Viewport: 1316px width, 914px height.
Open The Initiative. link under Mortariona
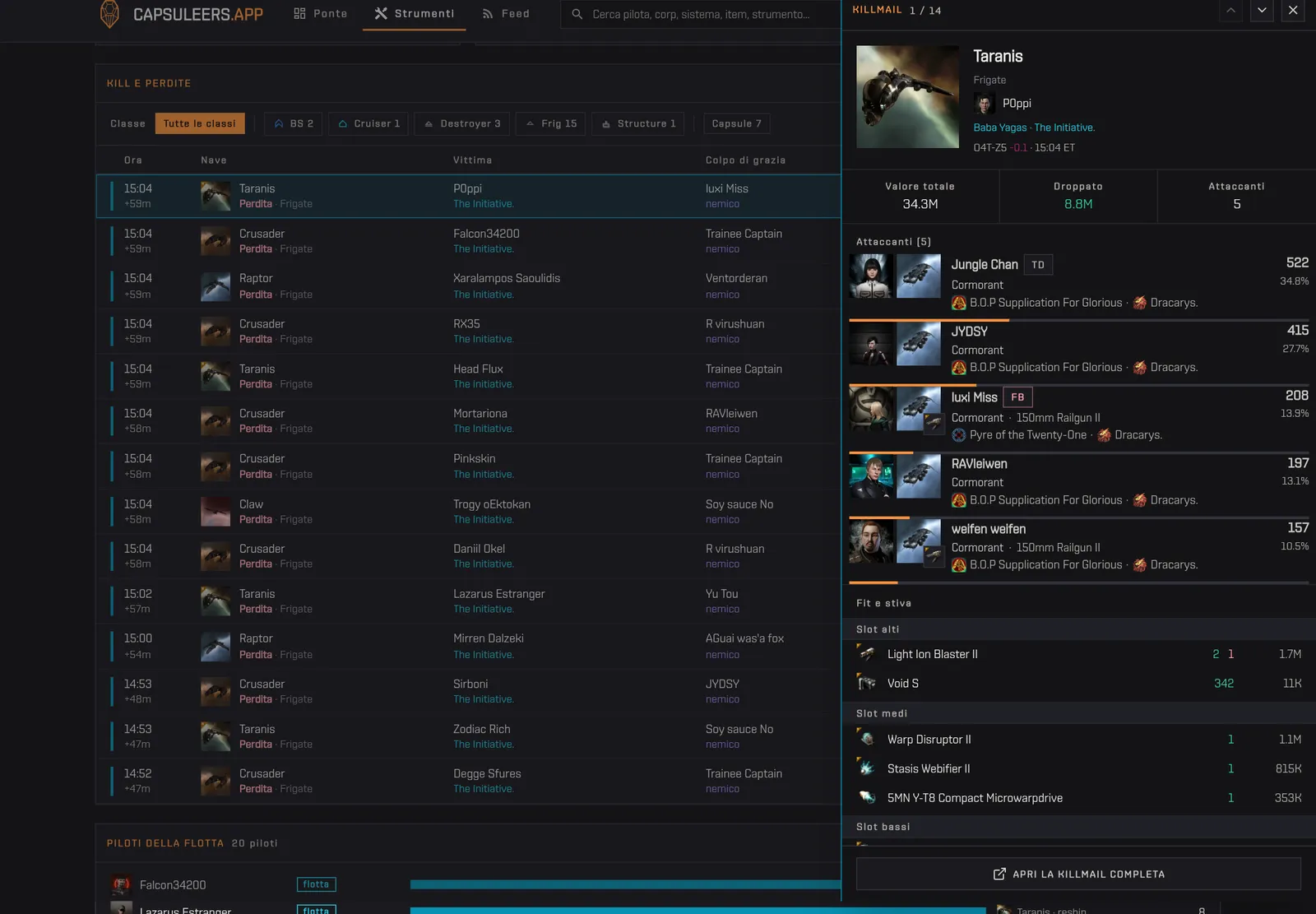(484, 429)
